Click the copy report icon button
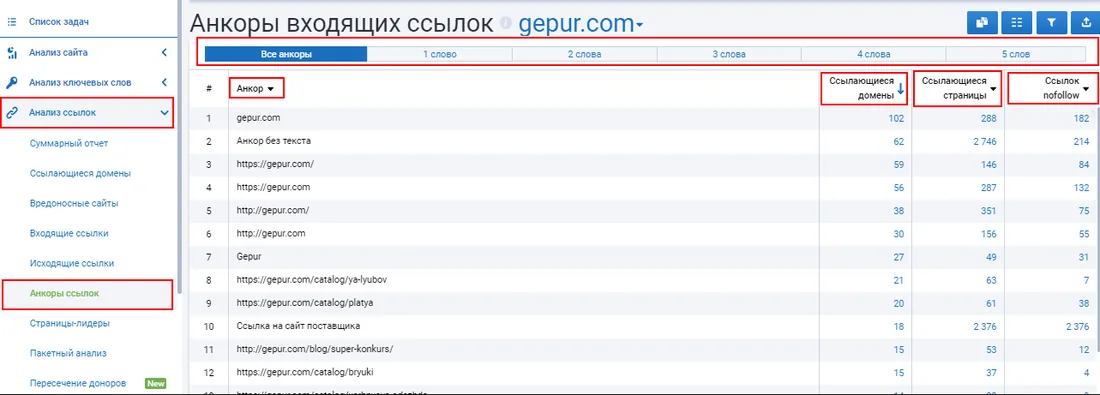The height and width of the screenshot is (395, 1100). tap(981, 23)
